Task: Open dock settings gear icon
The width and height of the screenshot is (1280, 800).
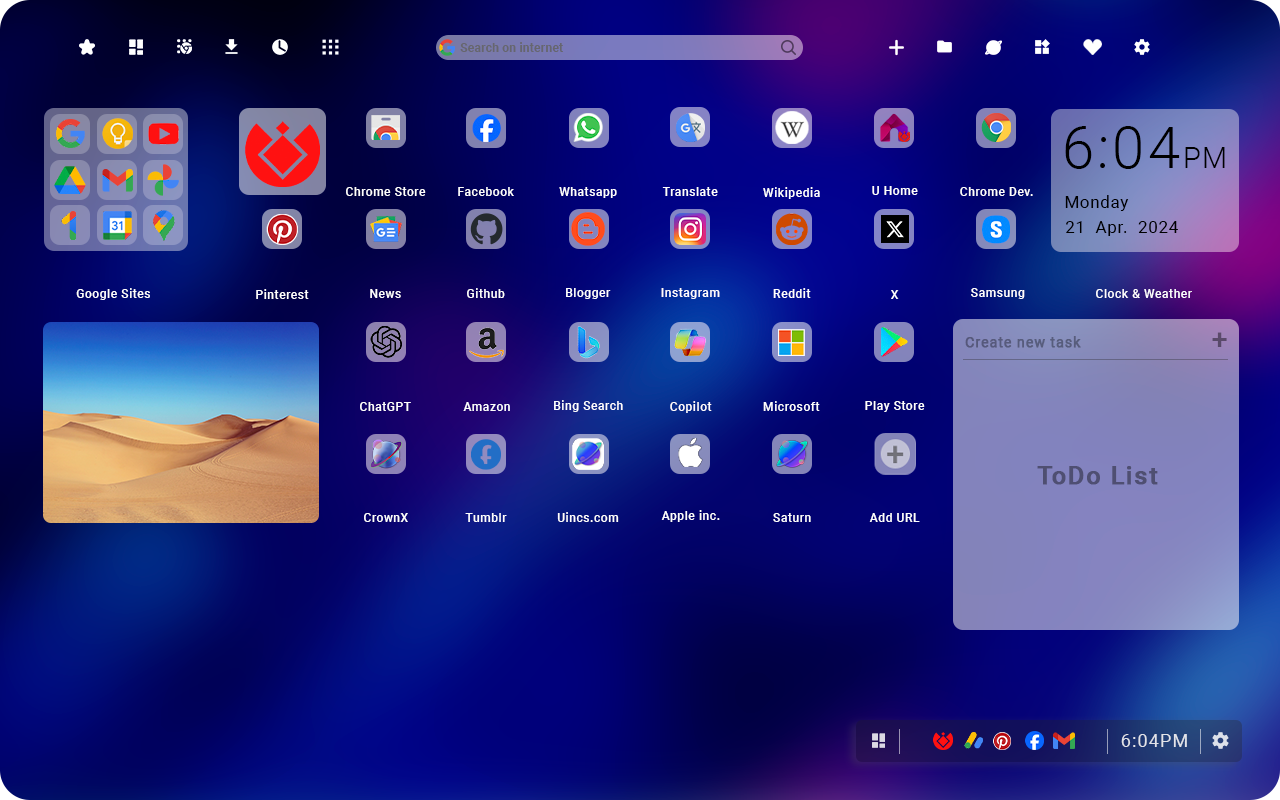Action: click(1220, 741)
